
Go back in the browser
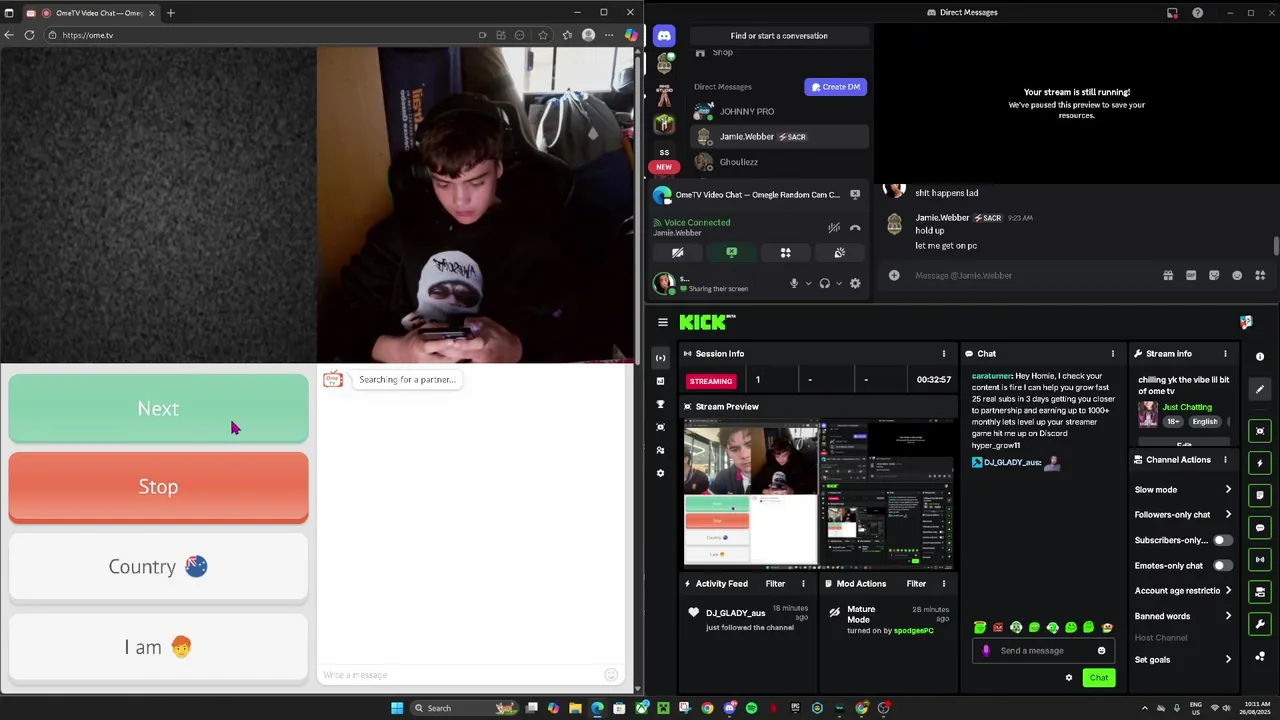(9, 35)
